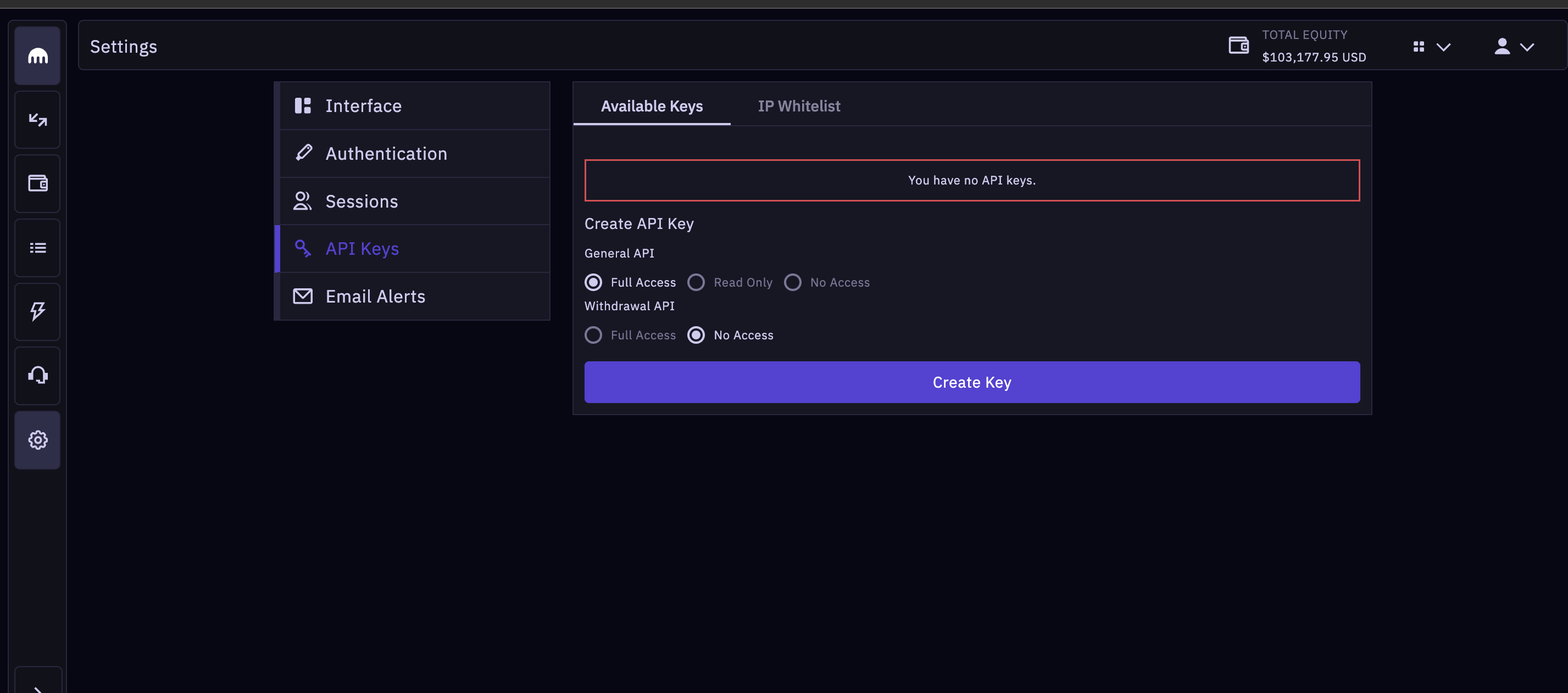
Task: Enable Full Access for Withdrawal API
Action: (x=593, y=334)
